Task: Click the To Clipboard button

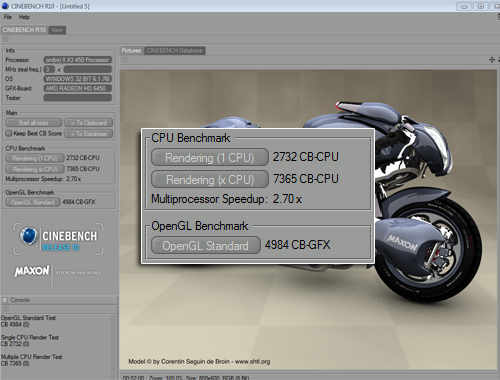Action: tap(88, 123)
